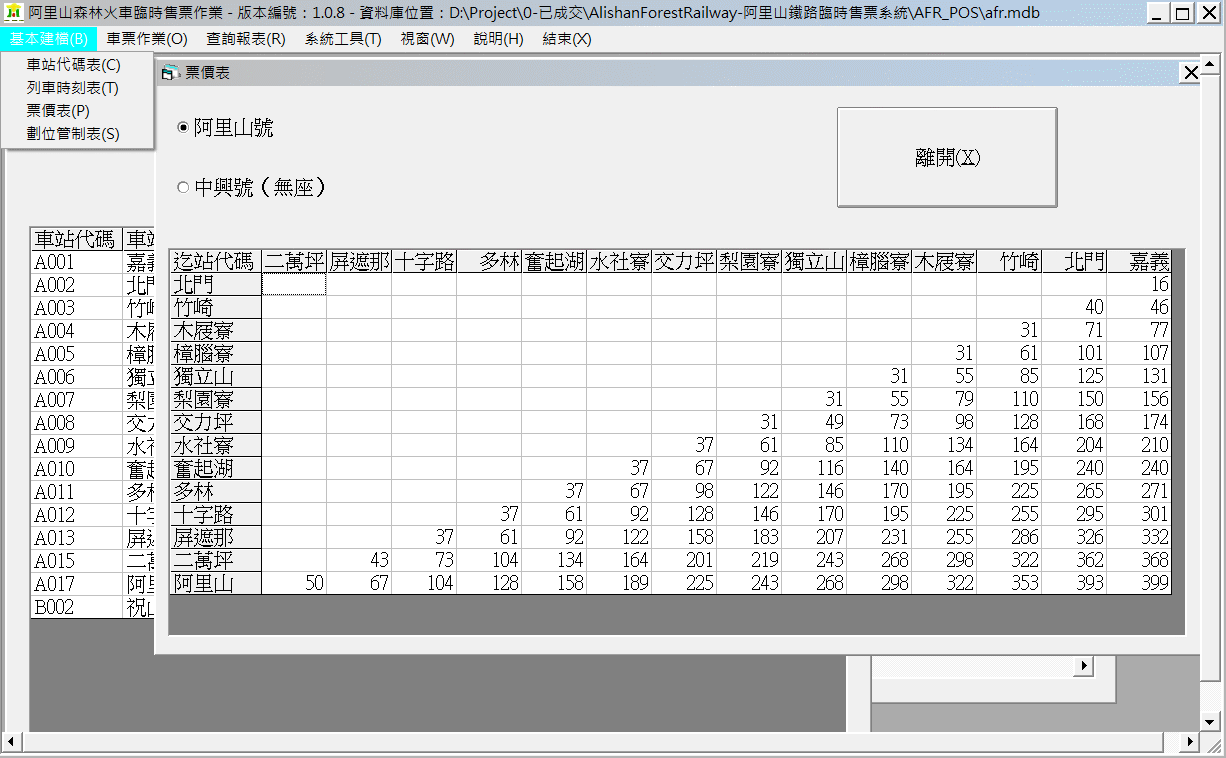Click station code A001 in the background table
Screen dimensions: 1226x758
pos(76,262)
